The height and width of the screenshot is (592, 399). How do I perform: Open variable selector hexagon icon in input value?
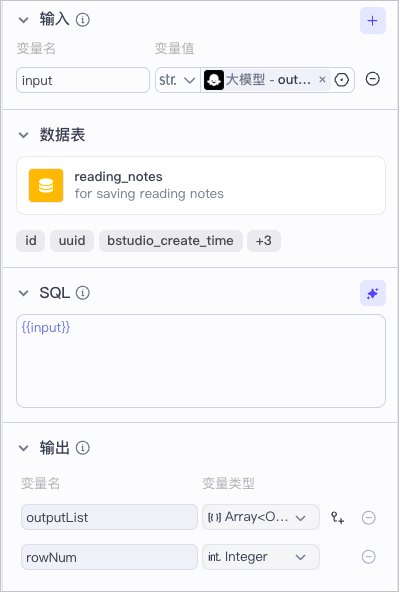pyautogui.click(x=342, y=80)
